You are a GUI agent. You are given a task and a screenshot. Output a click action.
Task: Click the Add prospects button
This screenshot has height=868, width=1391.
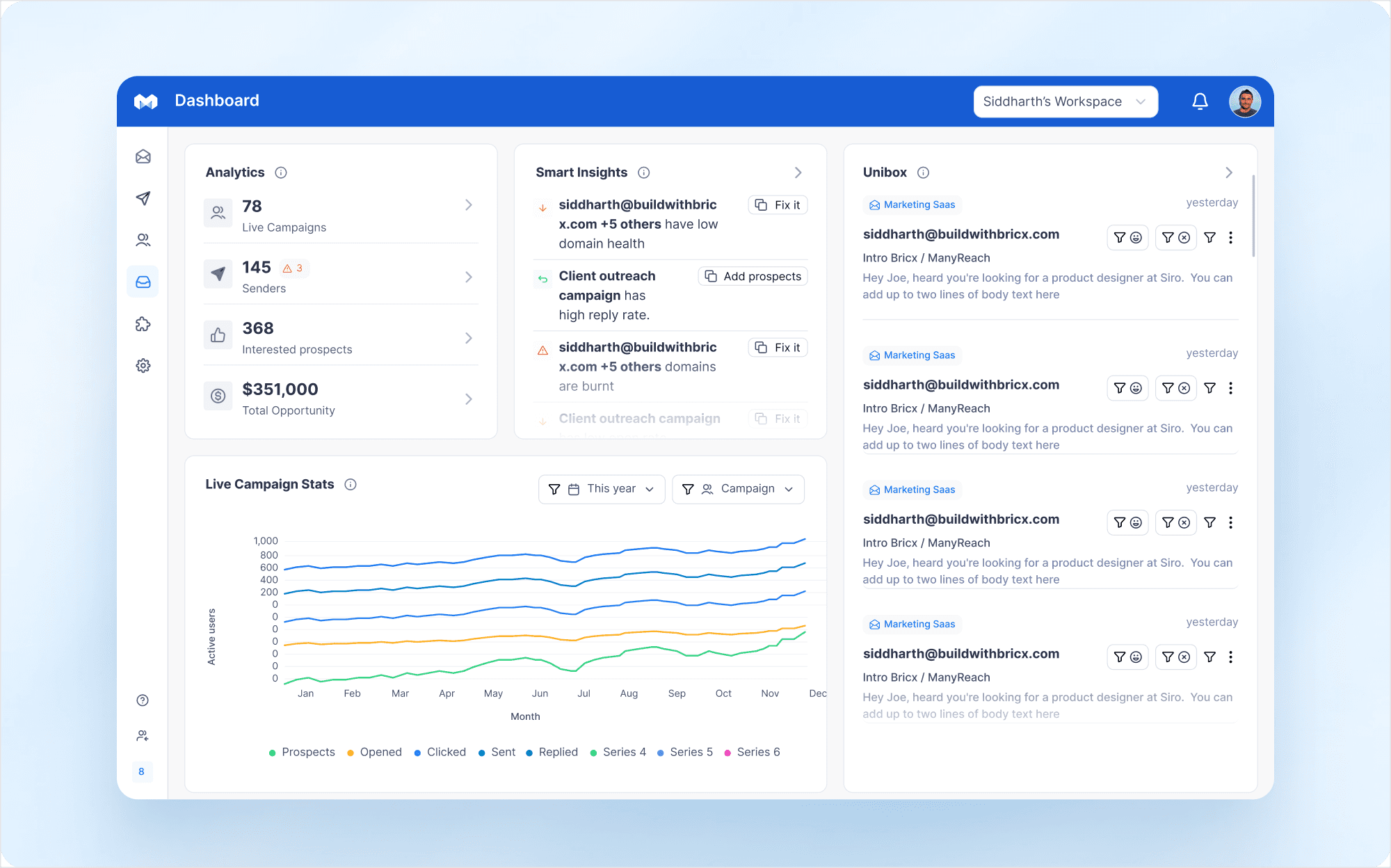tap(753, 276)
